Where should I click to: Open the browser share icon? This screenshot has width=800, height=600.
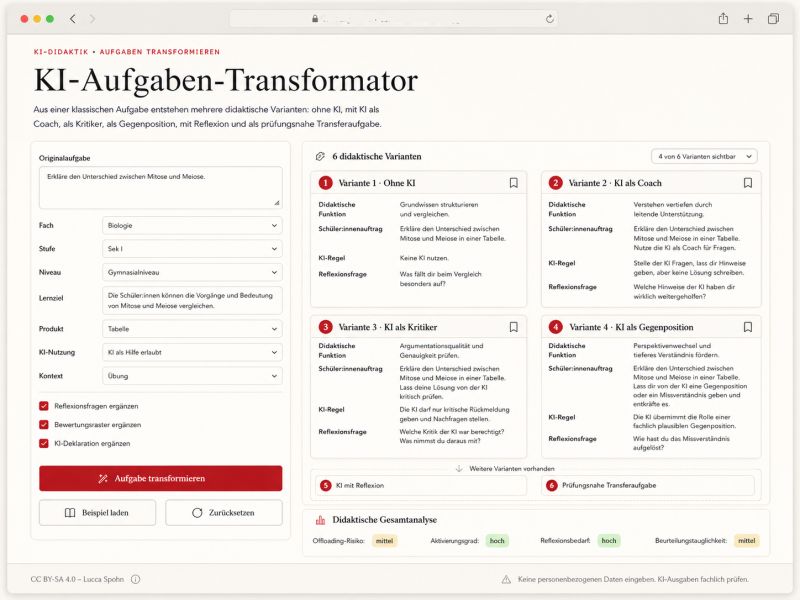coord(723,19)
